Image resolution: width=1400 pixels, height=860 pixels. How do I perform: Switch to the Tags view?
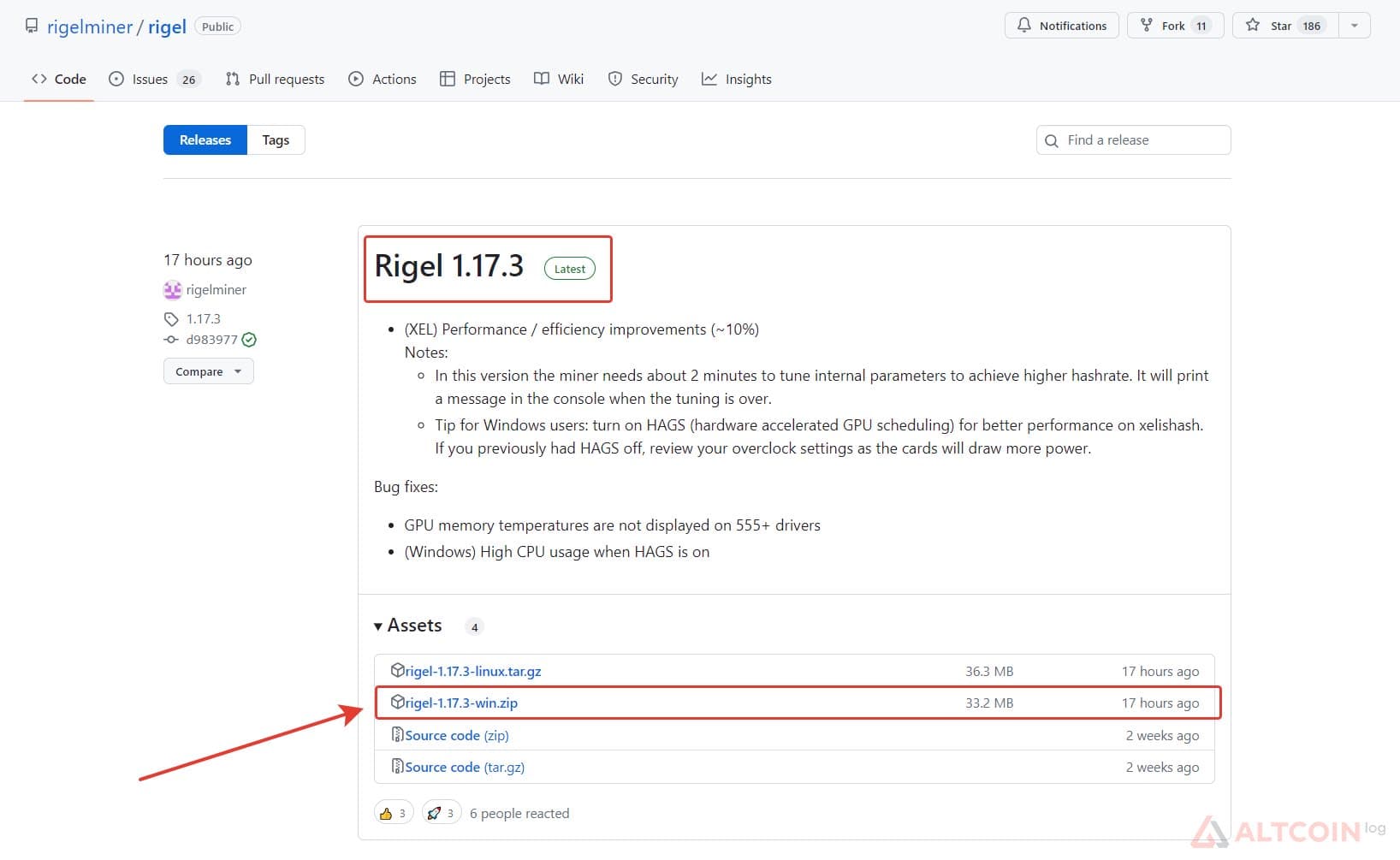276,139
